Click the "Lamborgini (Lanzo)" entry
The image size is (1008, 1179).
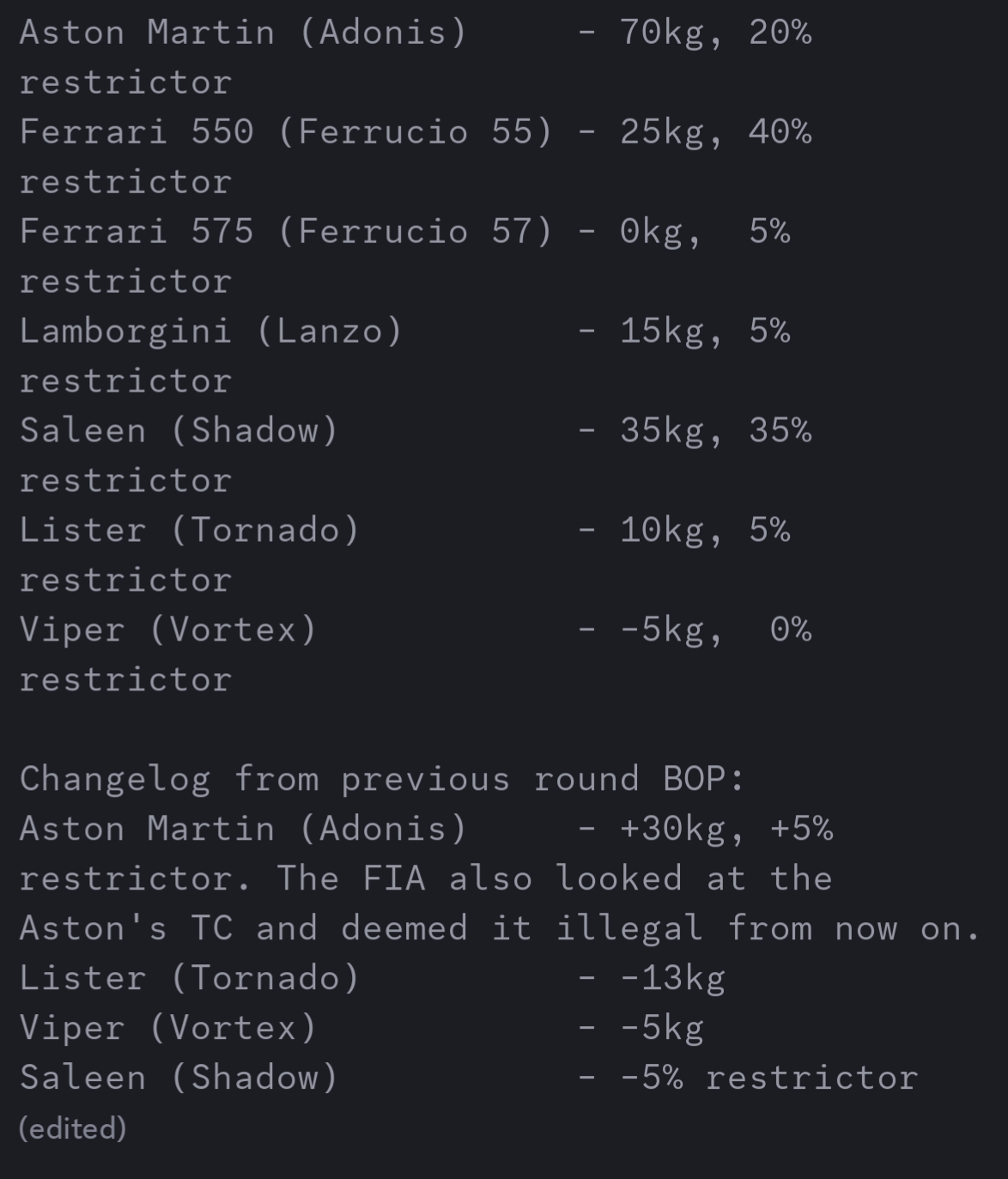coord(211,331)
